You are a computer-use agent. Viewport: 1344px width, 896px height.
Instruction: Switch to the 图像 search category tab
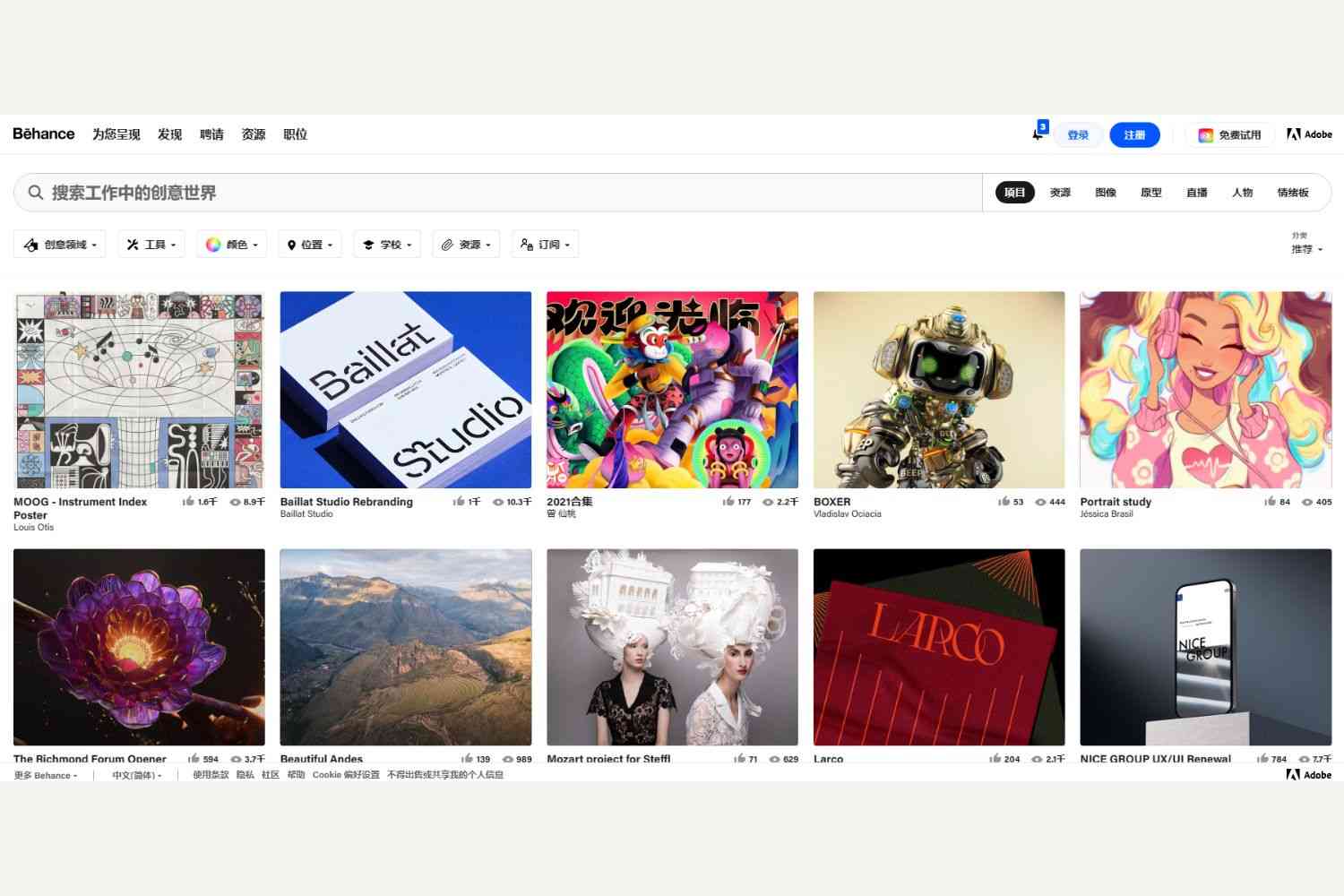click(x=1105, y=192)
